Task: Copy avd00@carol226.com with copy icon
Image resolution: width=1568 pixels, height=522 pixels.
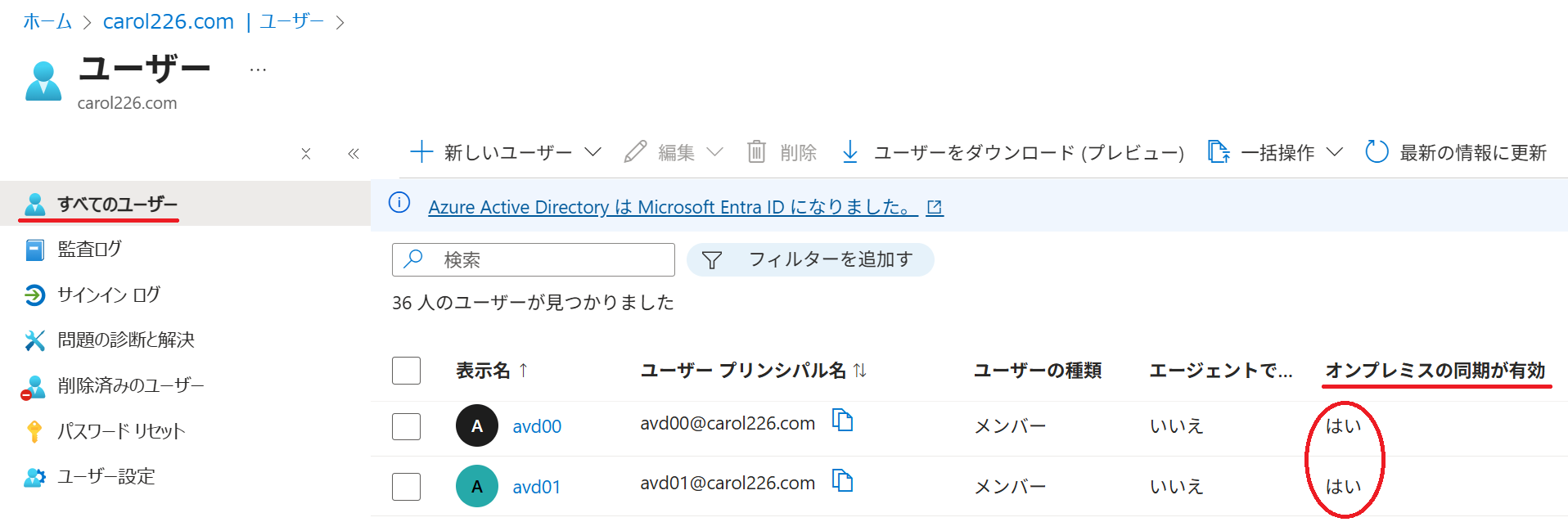Action: click(842, 420)
